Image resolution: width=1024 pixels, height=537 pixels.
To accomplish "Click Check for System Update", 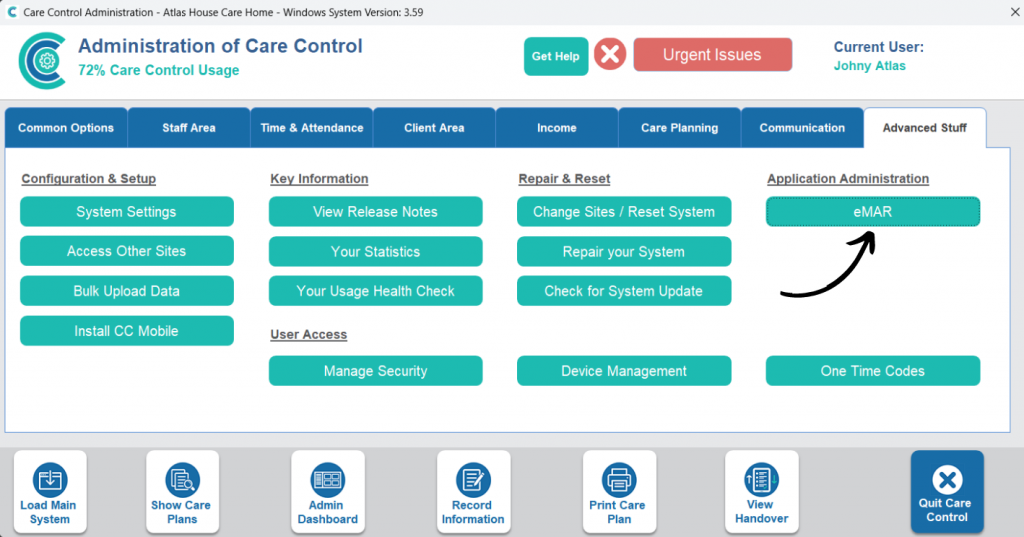I will click(624, 291).
